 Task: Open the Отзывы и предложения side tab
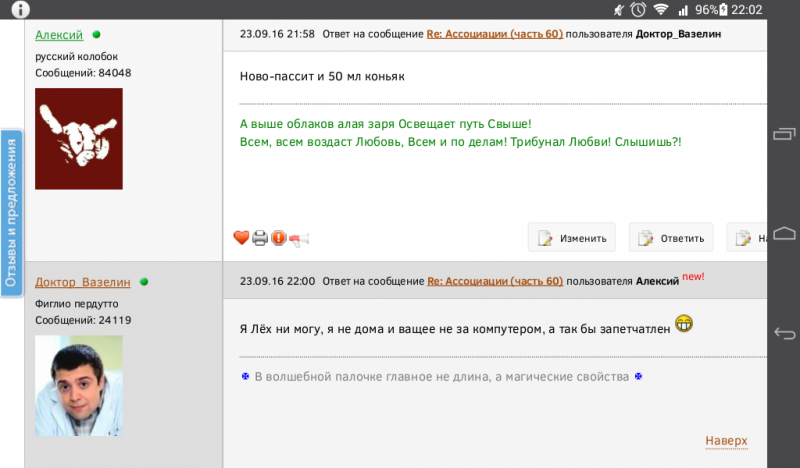click(x=11, y=213)
